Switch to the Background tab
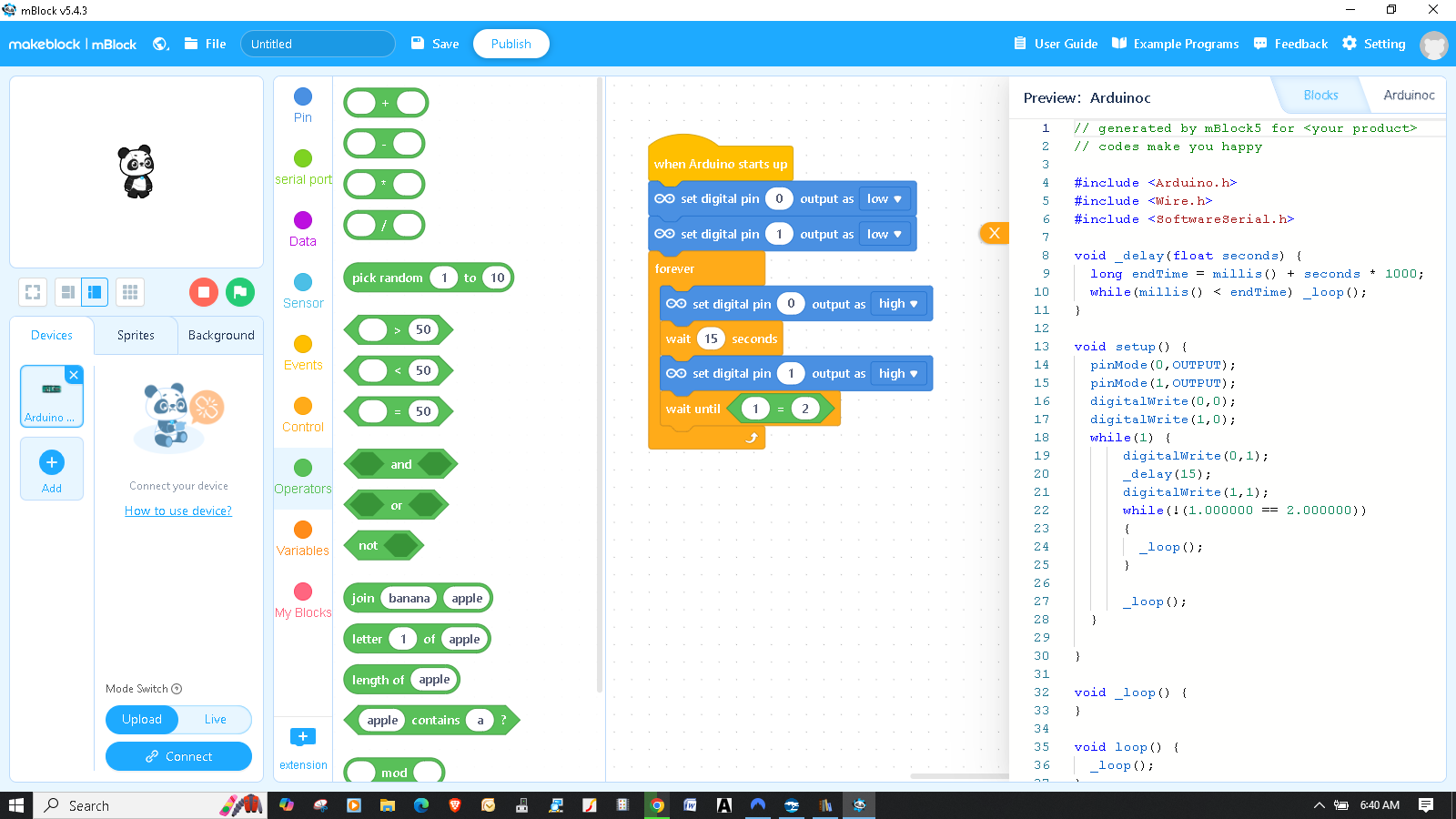The width and height of the screenshot is (1456, 819). pos(221,335)
